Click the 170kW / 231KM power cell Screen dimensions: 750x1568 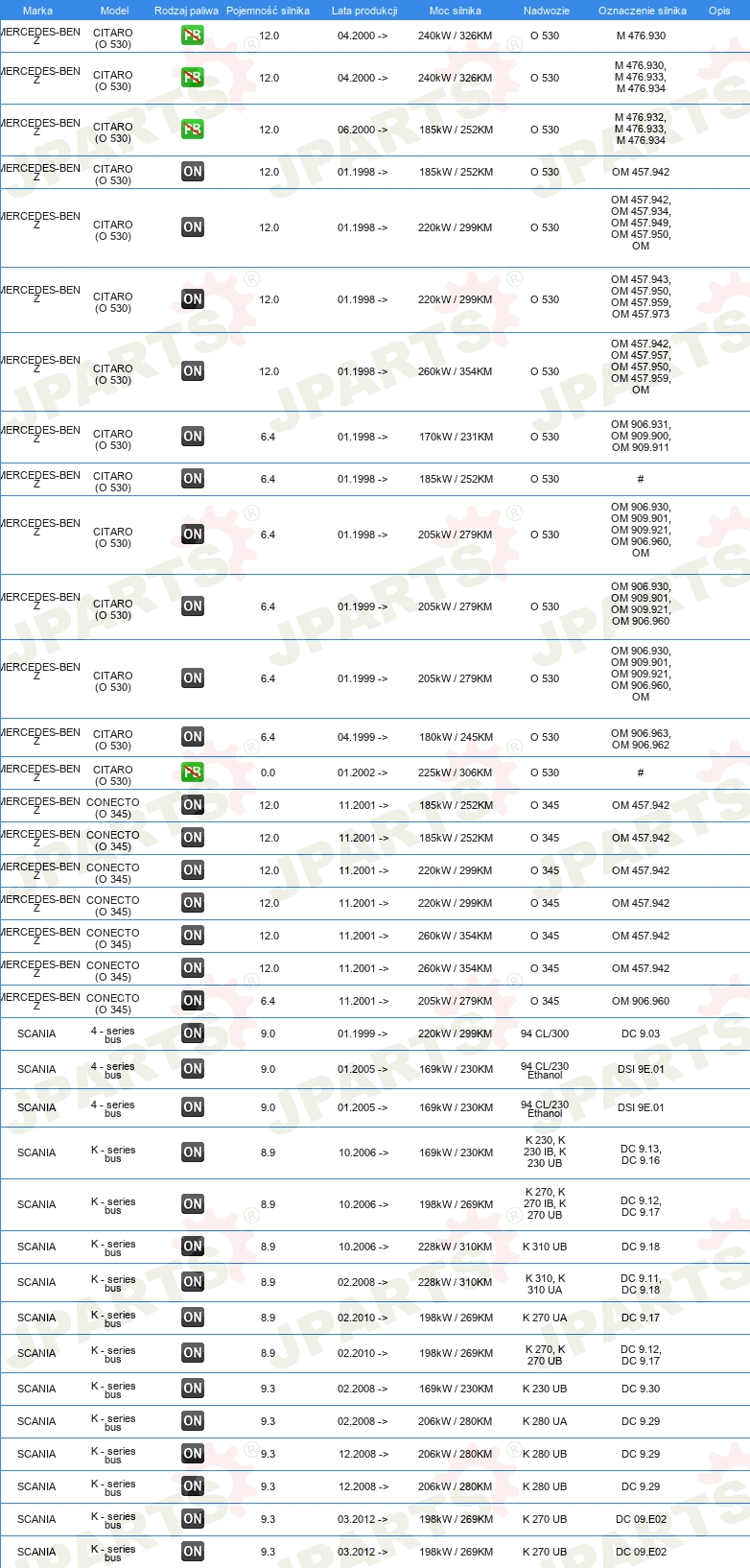[x=456, y=437]
